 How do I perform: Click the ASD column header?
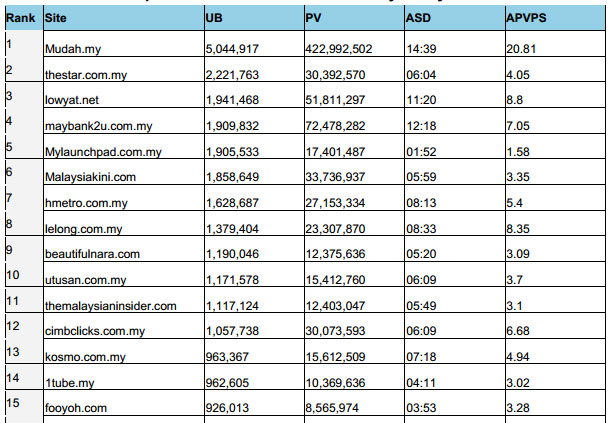[419, 19]
